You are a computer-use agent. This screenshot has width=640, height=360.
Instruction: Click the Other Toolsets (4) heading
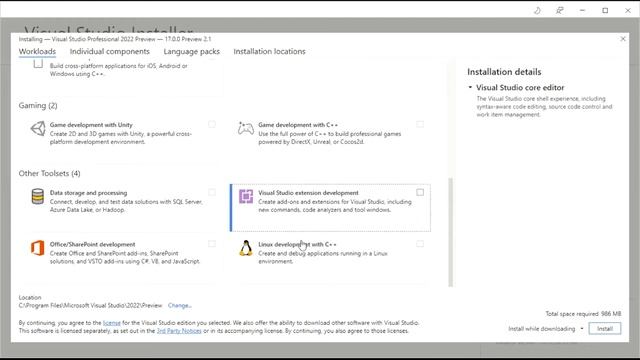49,173
